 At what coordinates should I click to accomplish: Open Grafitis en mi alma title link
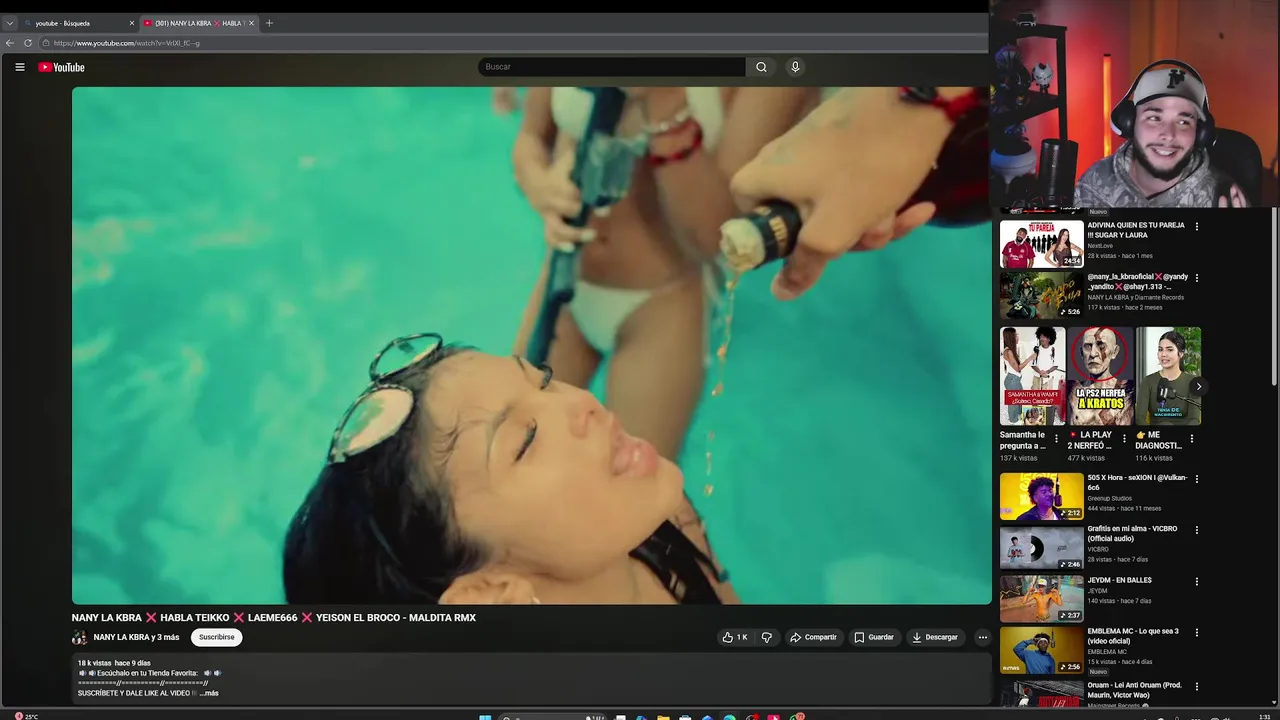pyautogui.click(x=1132, y=533)
